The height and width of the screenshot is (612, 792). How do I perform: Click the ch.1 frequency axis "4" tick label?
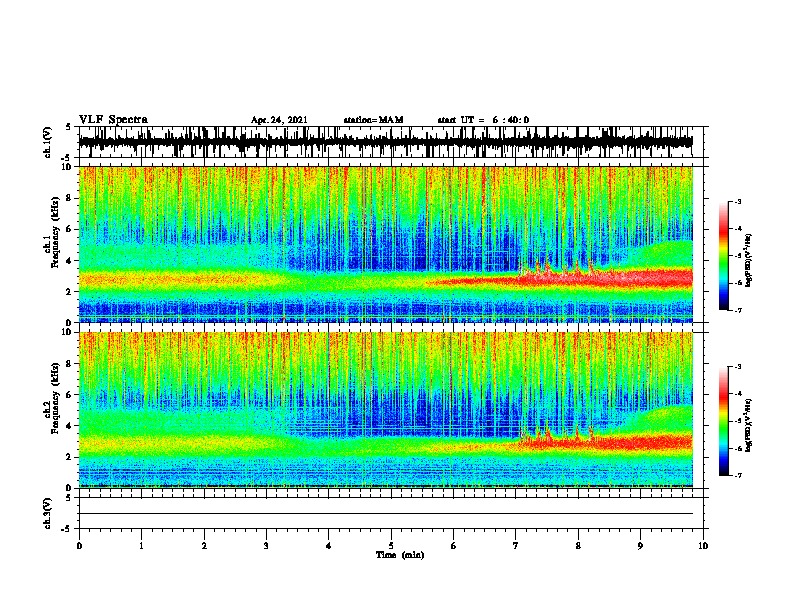click(70, 261)
